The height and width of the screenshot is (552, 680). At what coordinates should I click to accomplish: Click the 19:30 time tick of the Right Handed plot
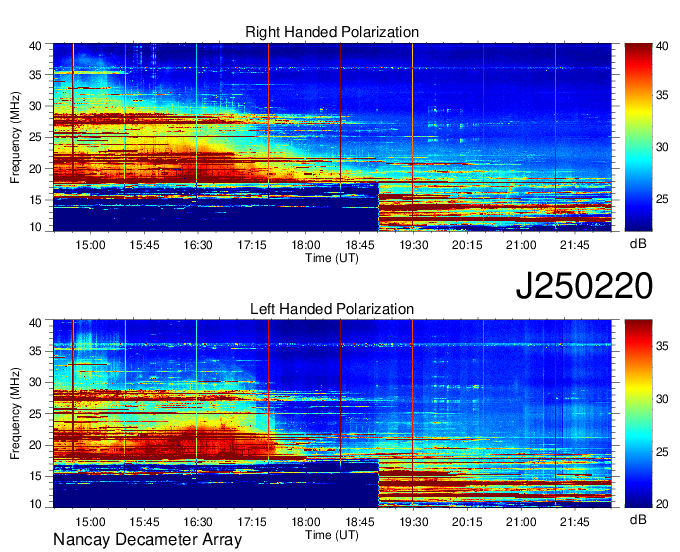tap(414, 245)
